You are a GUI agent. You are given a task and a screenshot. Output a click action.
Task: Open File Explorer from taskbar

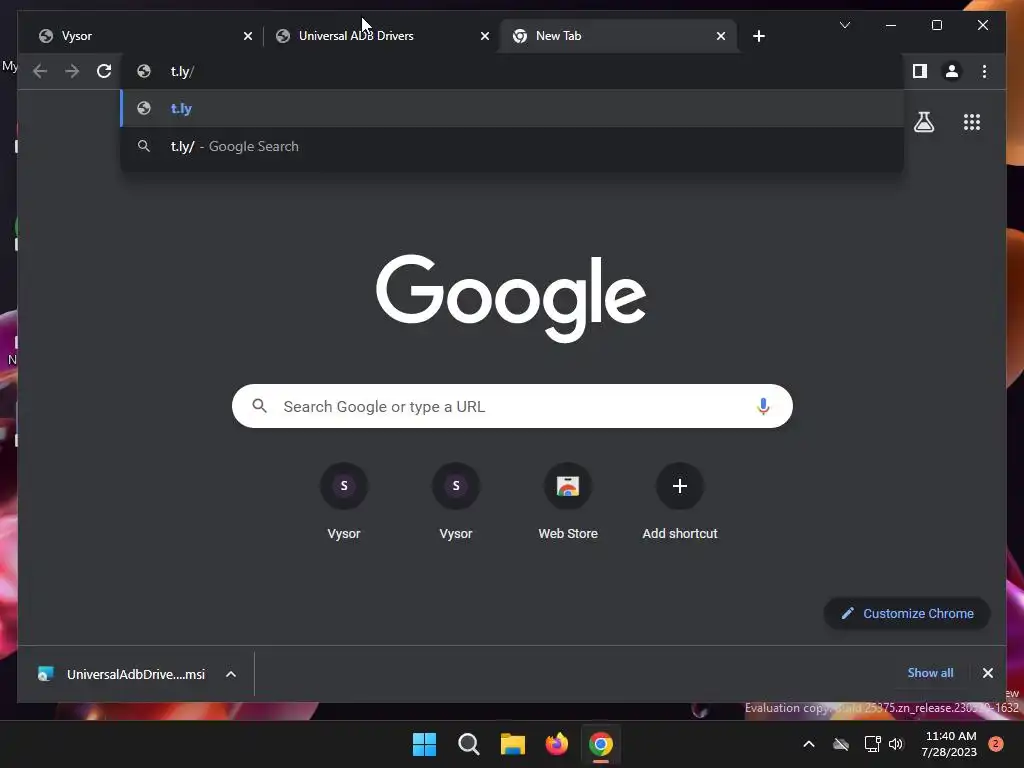pos(513,744)
